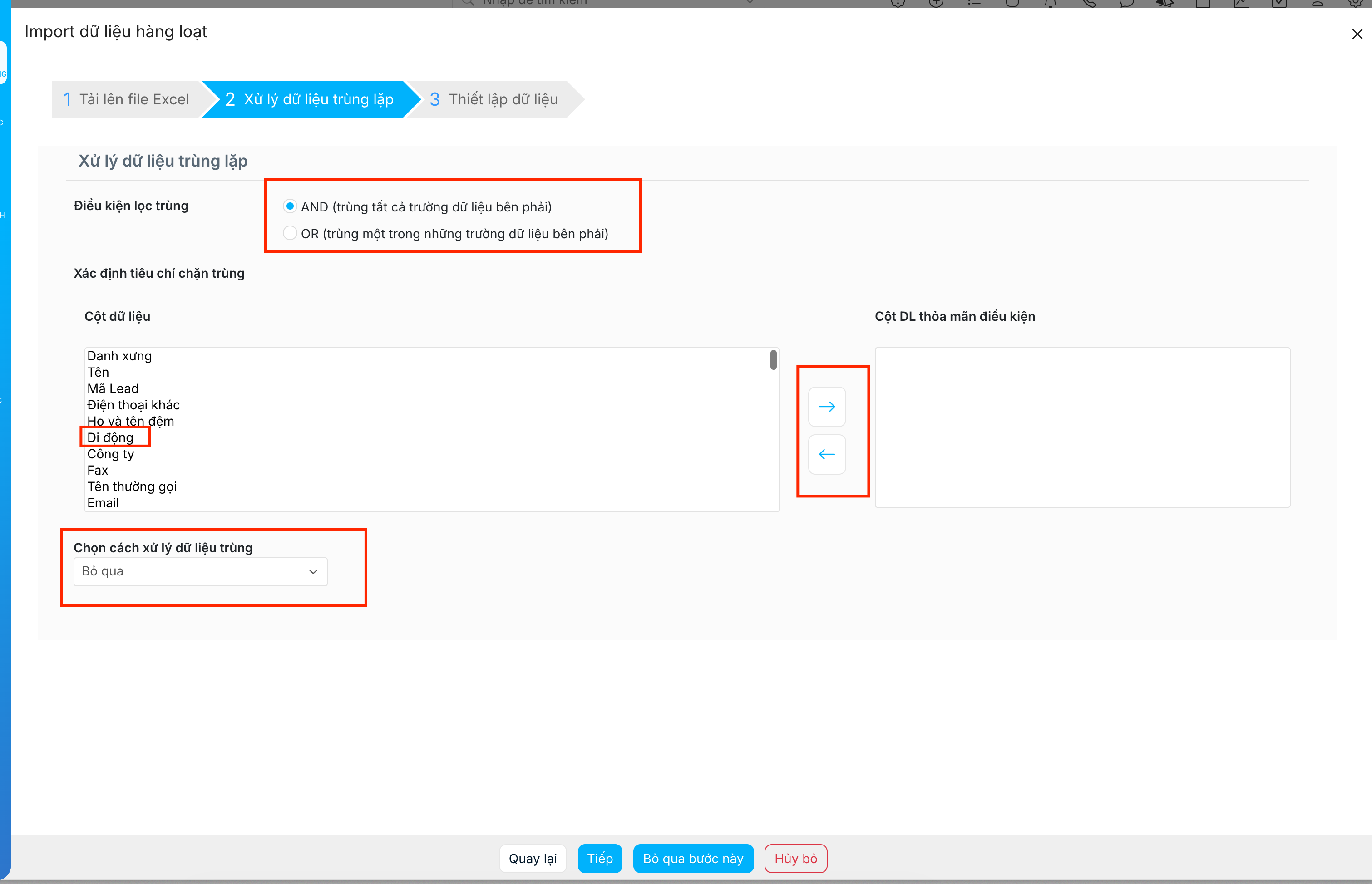Select step 2 Xử lý dữ liệu trùng lặp
Screen dimensions: 1372x884
pos(309,99)
